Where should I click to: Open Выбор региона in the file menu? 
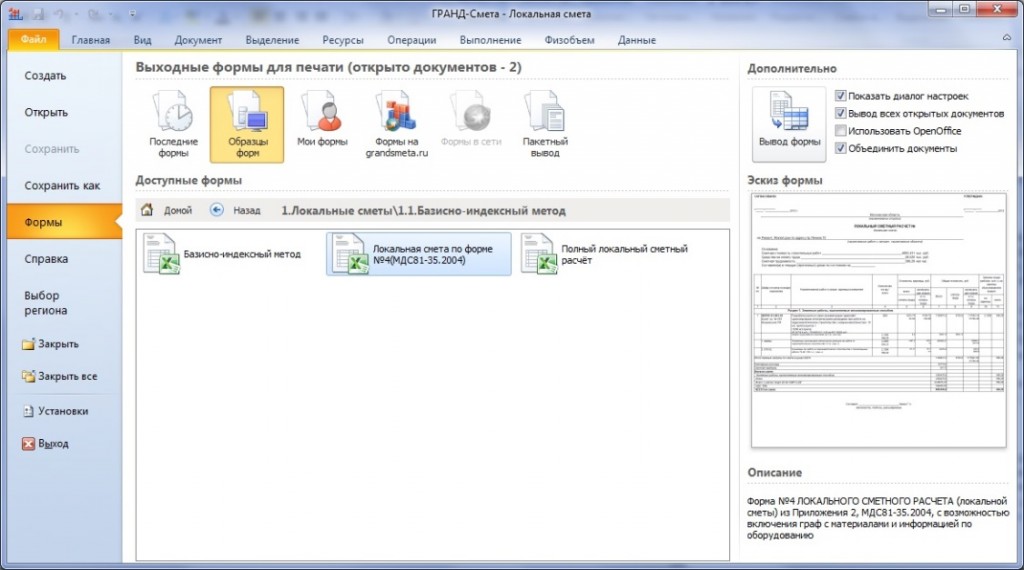65,303
